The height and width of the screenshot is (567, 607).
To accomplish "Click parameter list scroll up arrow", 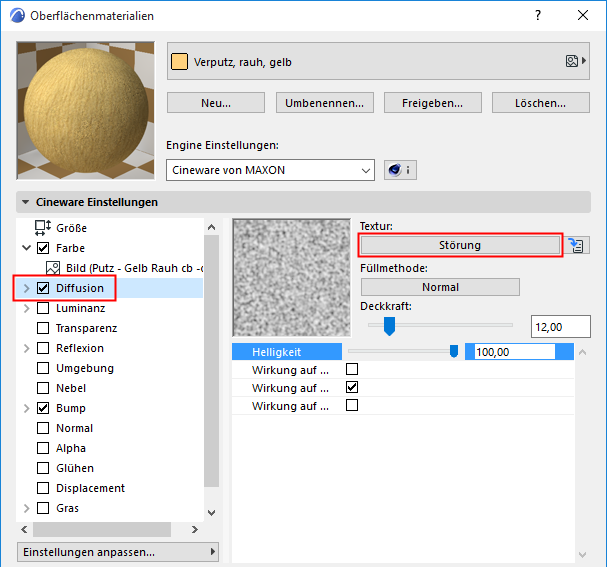I will (x=582, y=352).
